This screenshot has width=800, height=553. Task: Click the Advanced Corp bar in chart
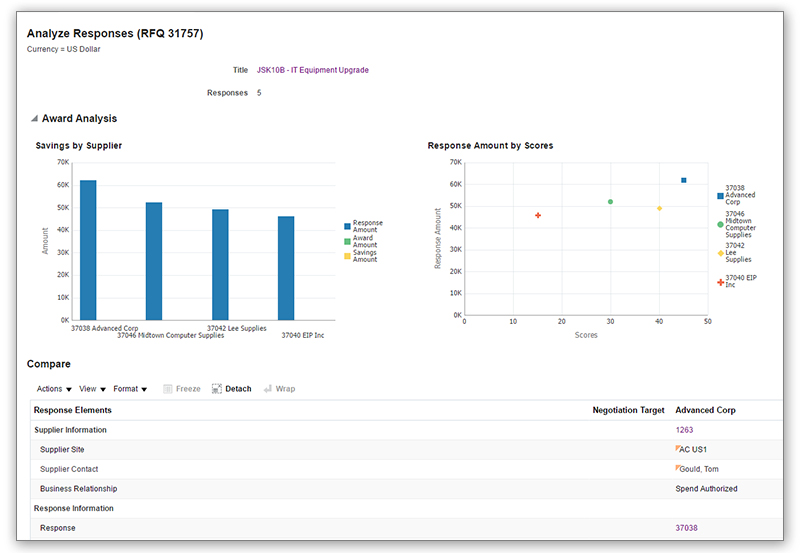(x=88, y=250)
